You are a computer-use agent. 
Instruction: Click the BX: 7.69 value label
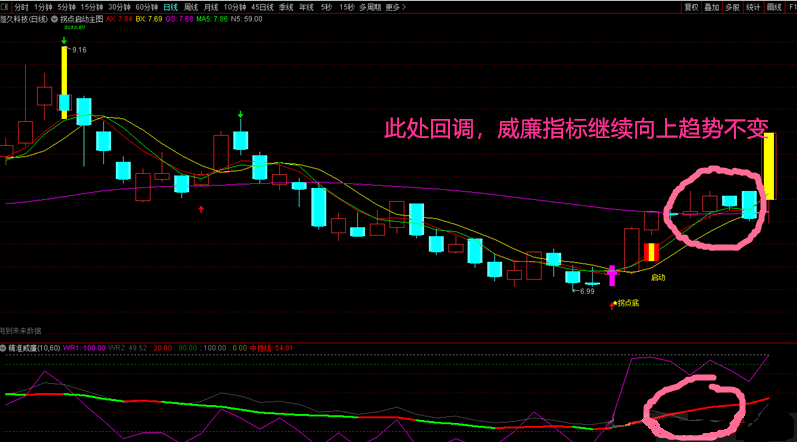click(x=149, y=19)
